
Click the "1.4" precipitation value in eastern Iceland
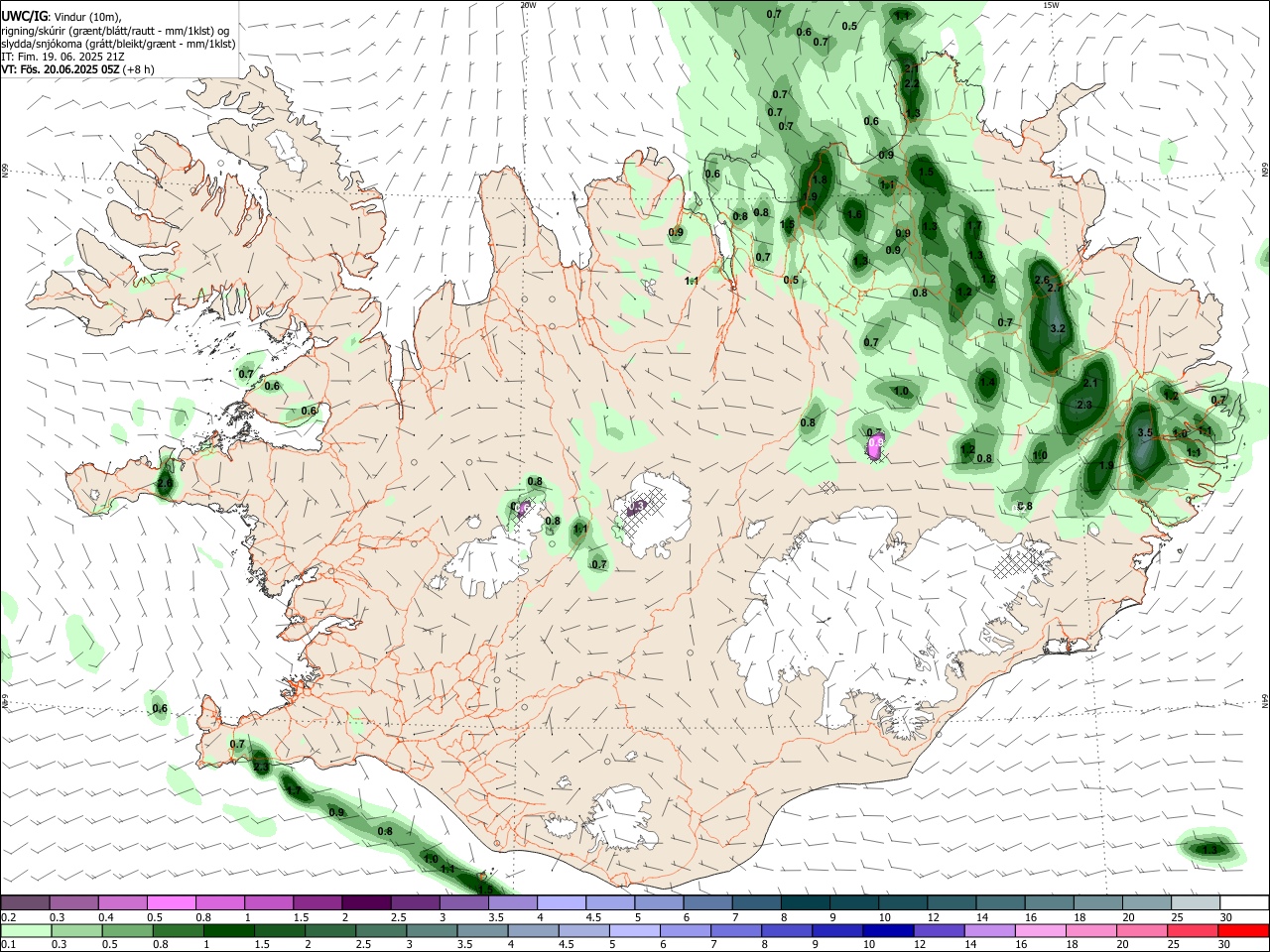coord(987,382)
